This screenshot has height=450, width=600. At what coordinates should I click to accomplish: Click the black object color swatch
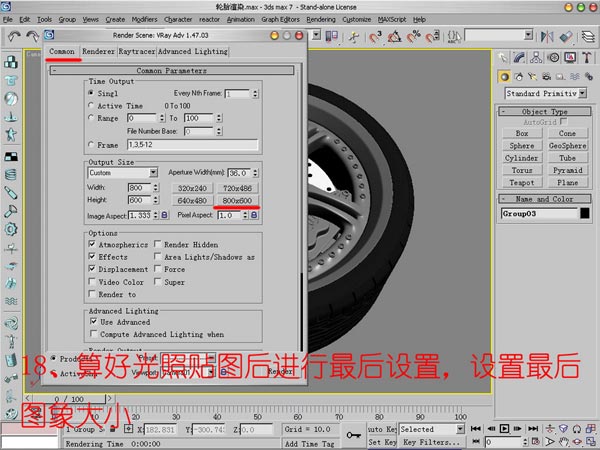pyautogui.click(x=584, y=213)
